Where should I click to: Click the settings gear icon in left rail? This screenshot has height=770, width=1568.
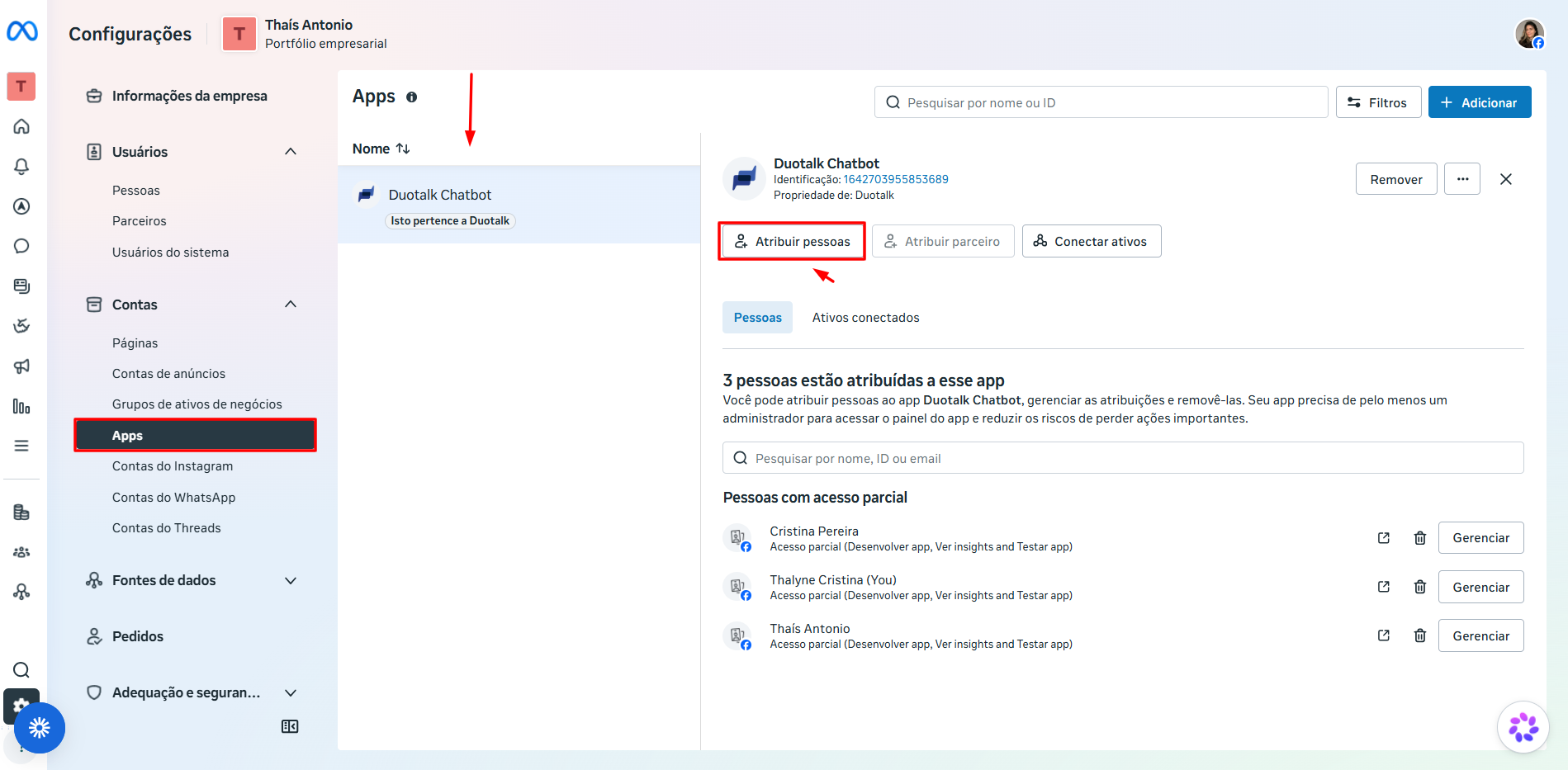pyautogui.click(x=21, y=705)
